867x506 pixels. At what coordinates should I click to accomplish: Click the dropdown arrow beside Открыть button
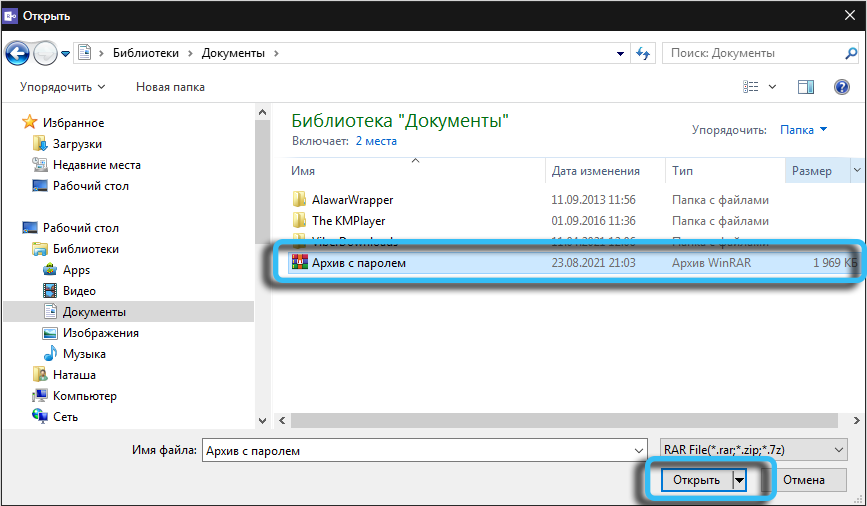pyautogui.click(x=739, y=480)
